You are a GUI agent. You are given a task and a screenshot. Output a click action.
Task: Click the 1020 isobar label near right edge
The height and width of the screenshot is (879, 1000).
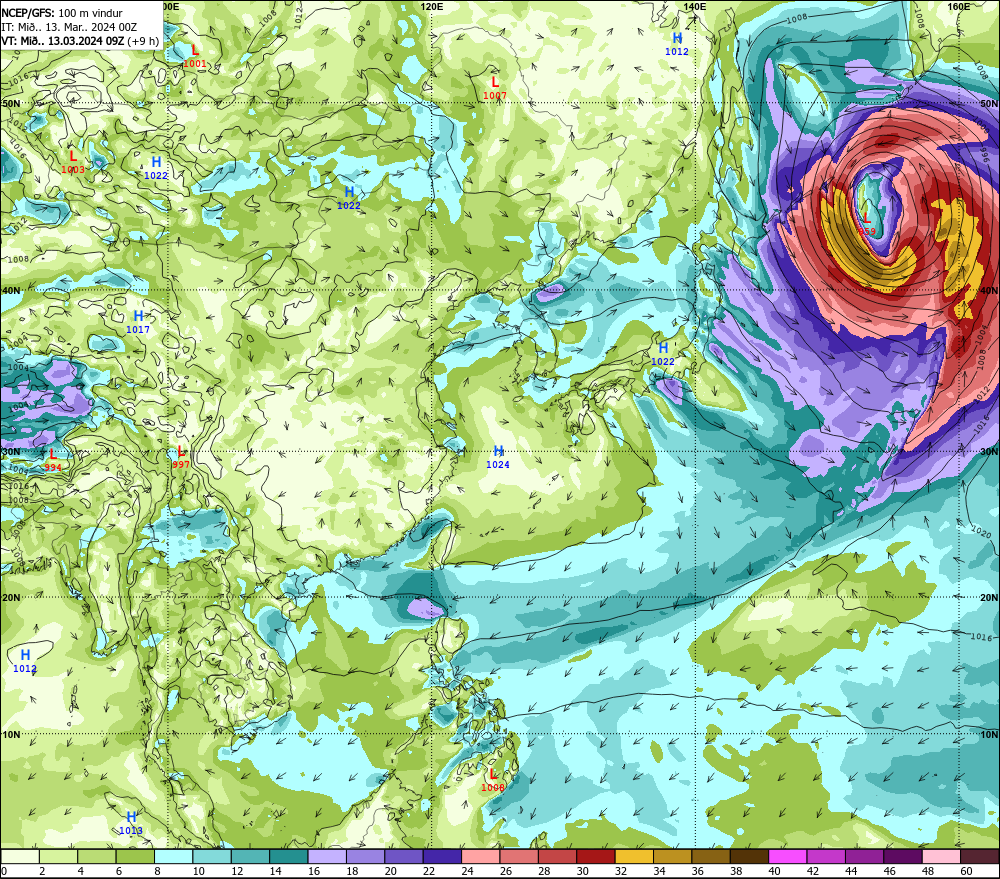tap(980, 531)
